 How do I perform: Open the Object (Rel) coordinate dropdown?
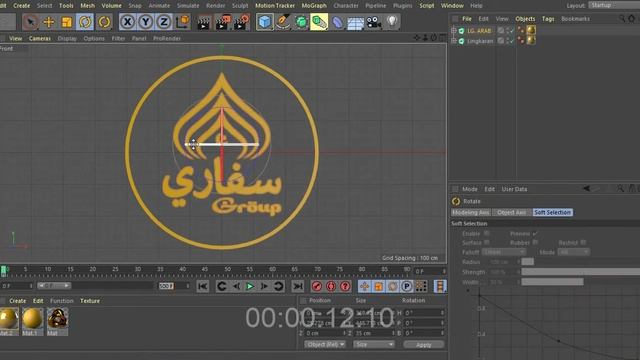tap(325, 344)
